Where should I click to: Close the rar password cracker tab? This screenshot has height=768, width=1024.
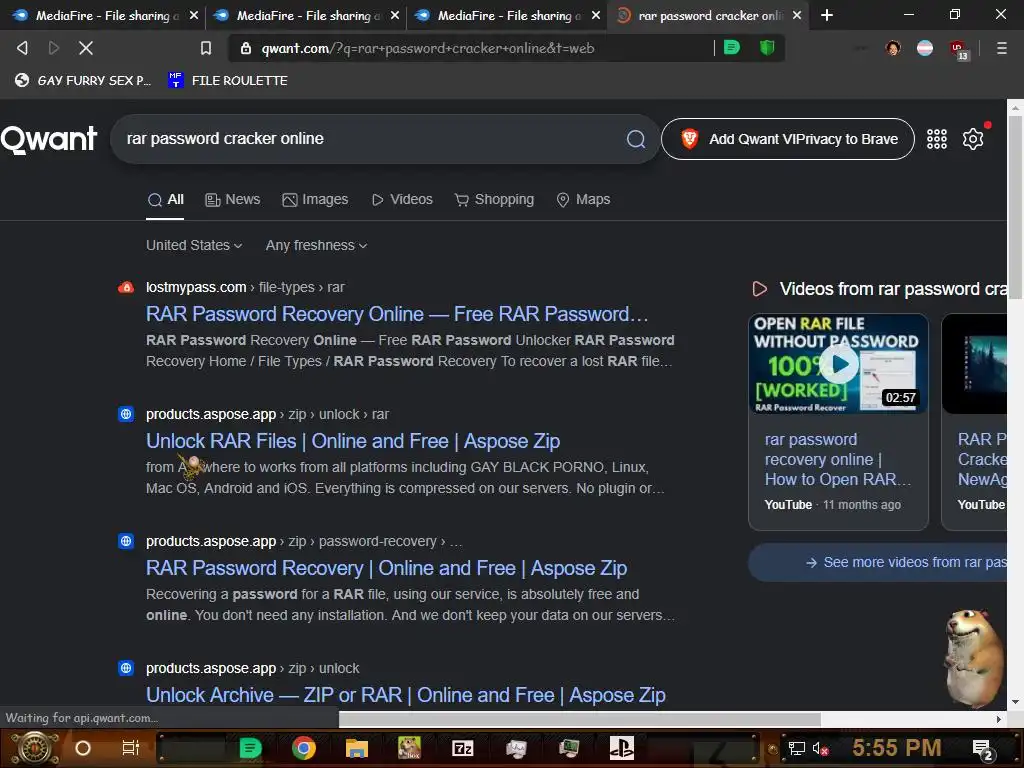[797, 15]
